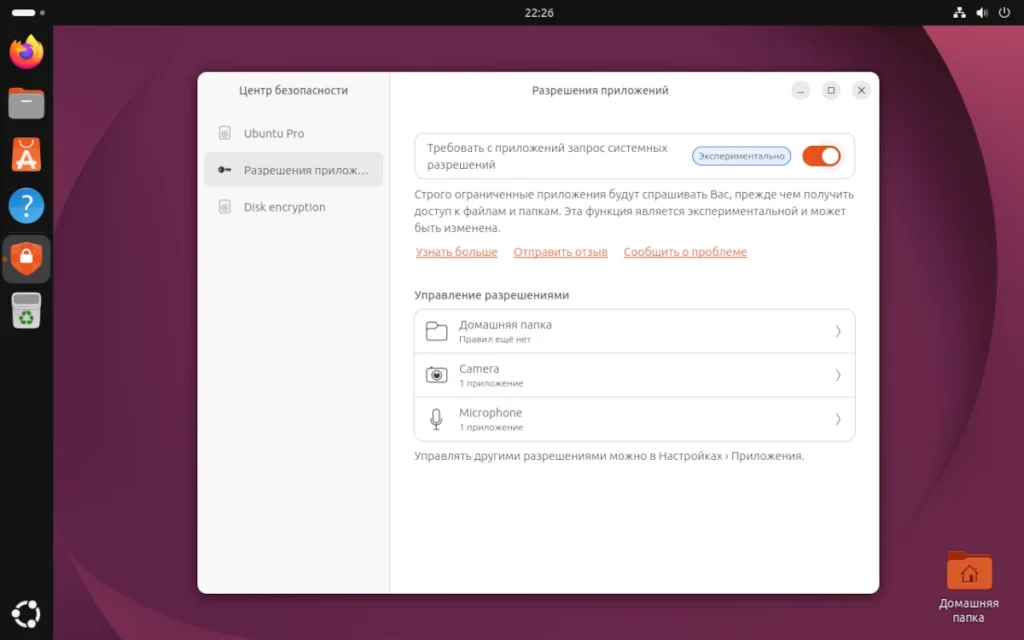Open the Отправить отзыв link
The image size is (1024, 640).
click(560, 252)
